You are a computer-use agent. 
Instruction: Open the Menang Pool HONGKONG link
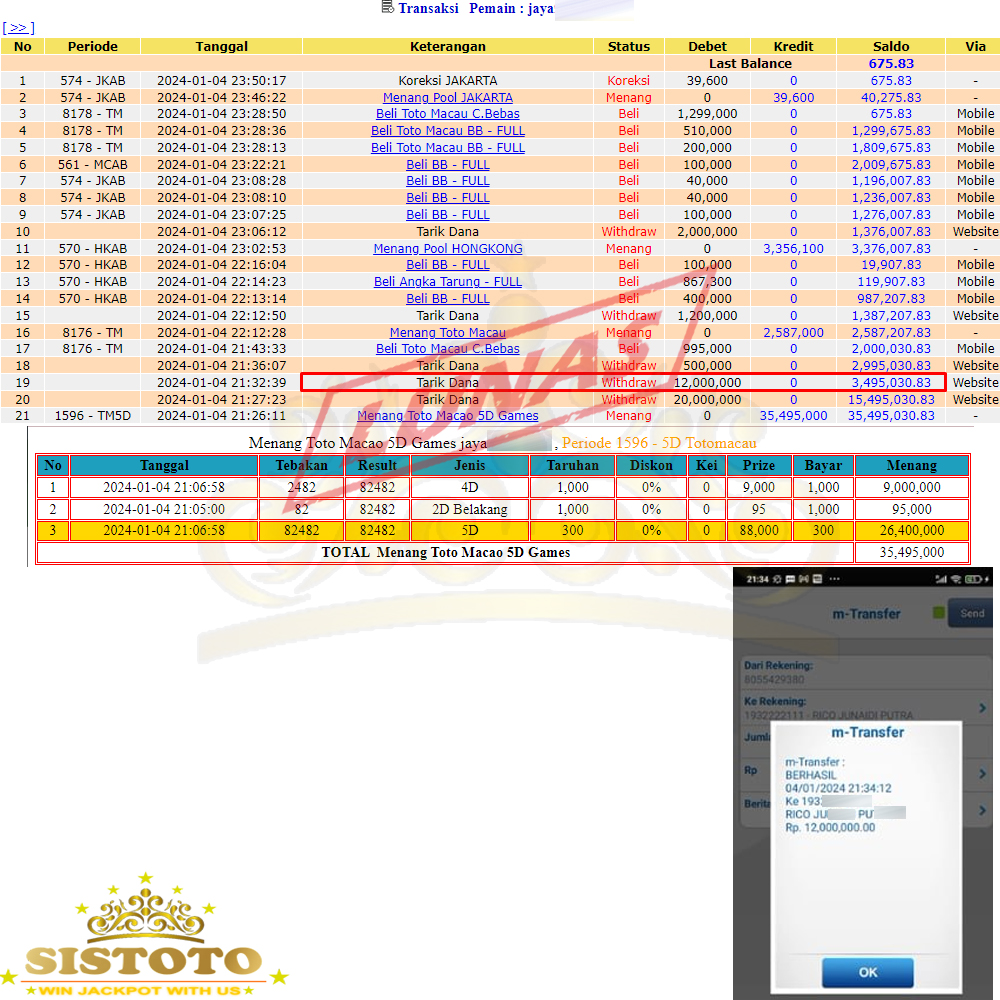point(447,249)
